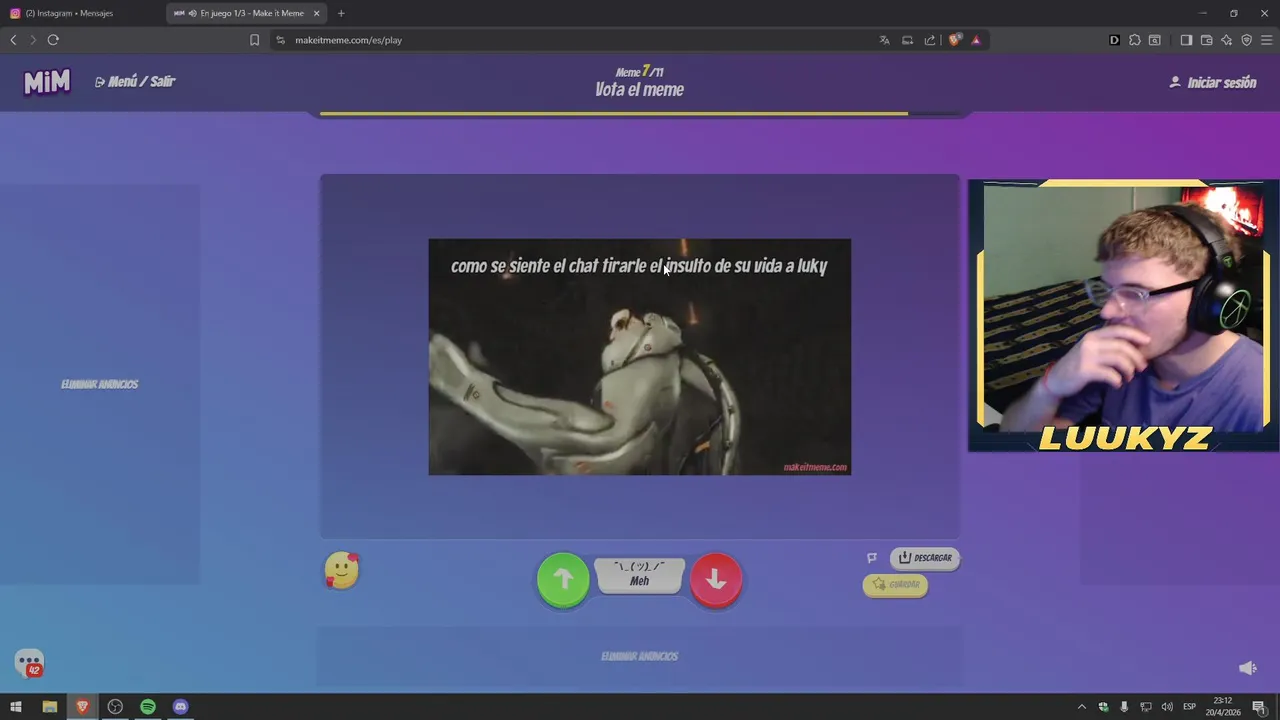
Task: Open volume tray icon
Action: (1167, 707)
